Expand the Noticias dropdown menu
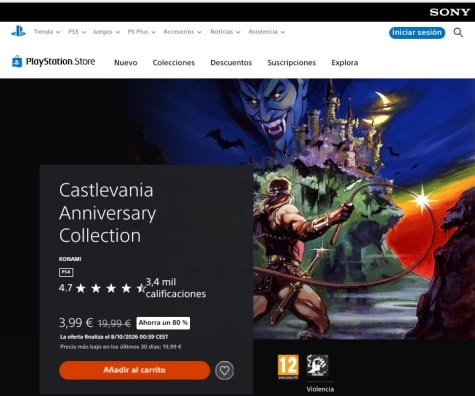475x396 pixels. 225,32
